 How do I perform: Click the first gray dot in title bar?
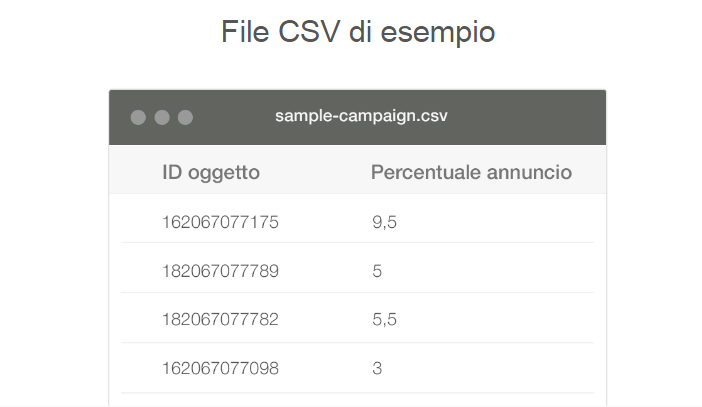click(138, 118)
